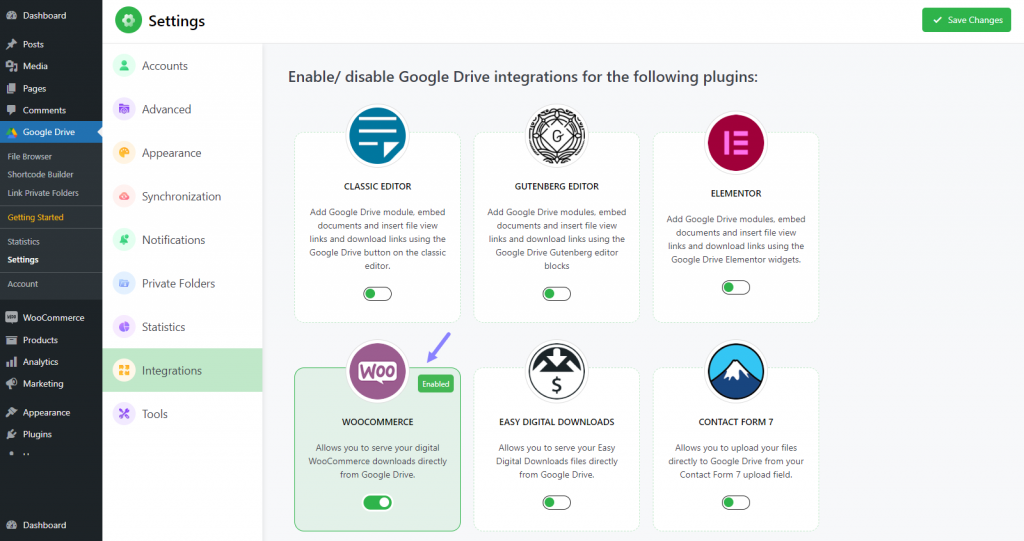Select the Integrations settings tab

click(x=182, y=370)
